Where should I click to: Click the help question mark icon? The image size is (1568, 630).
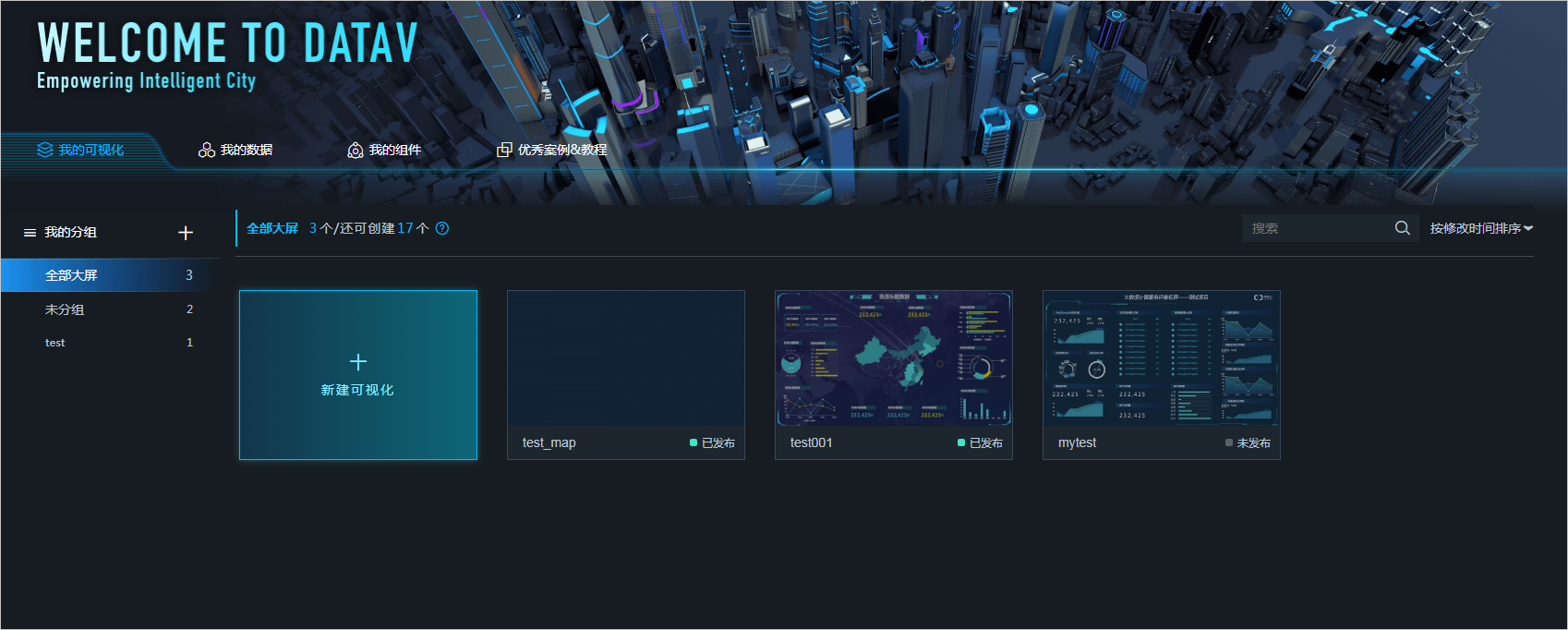[442, 228]
